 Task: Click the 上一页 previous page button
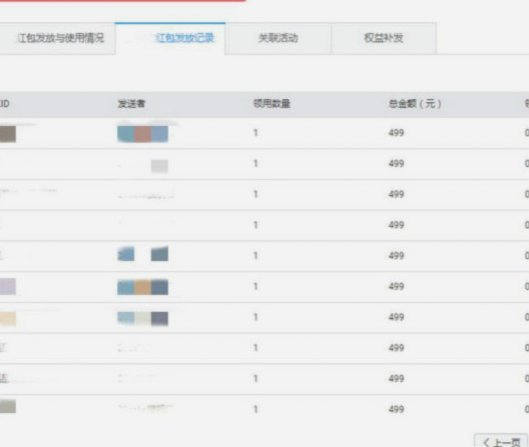pos(501,441)
